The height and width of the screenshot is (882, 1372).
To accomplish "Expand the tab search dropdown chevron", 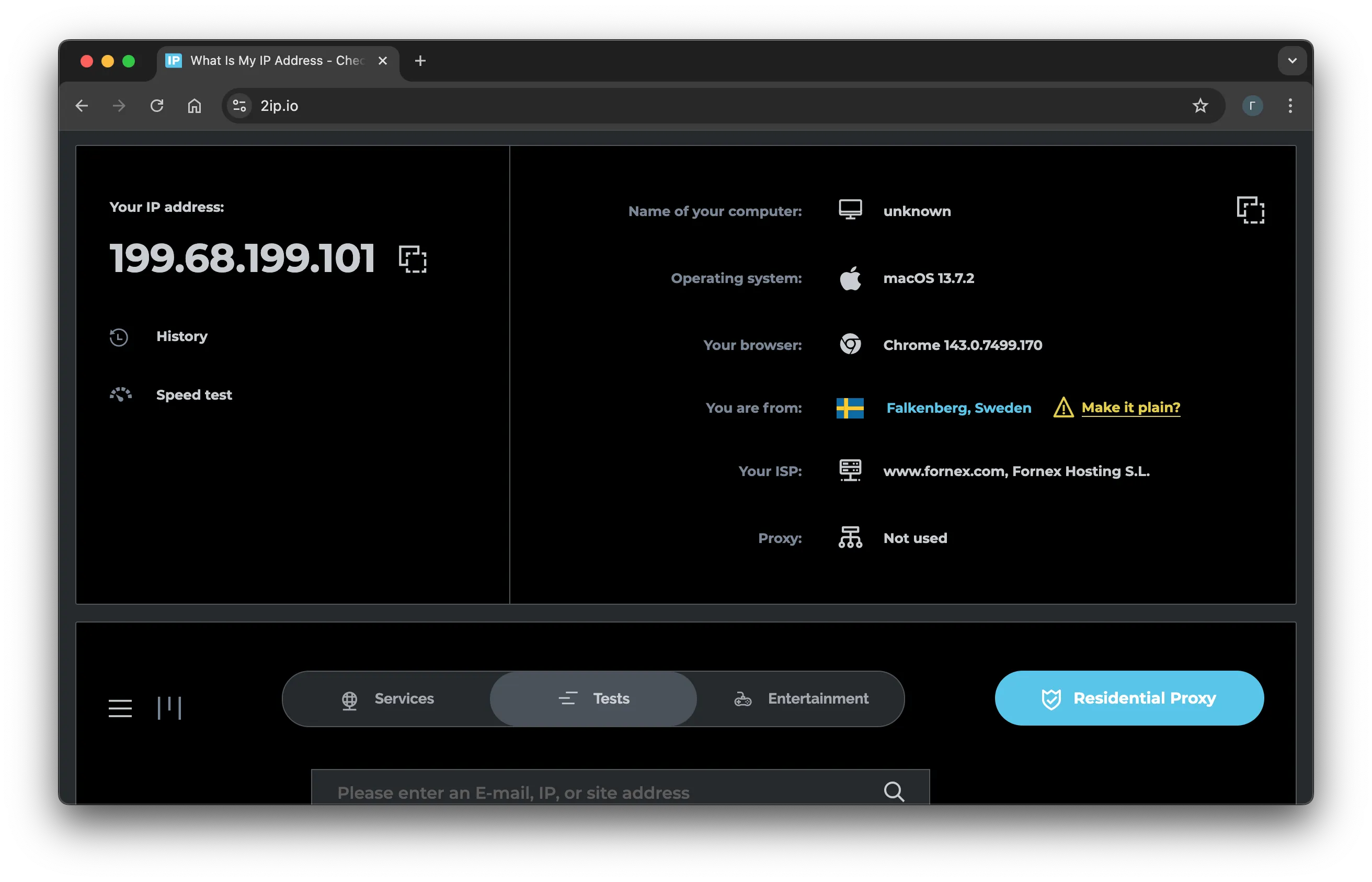I will coord(1292,61).
